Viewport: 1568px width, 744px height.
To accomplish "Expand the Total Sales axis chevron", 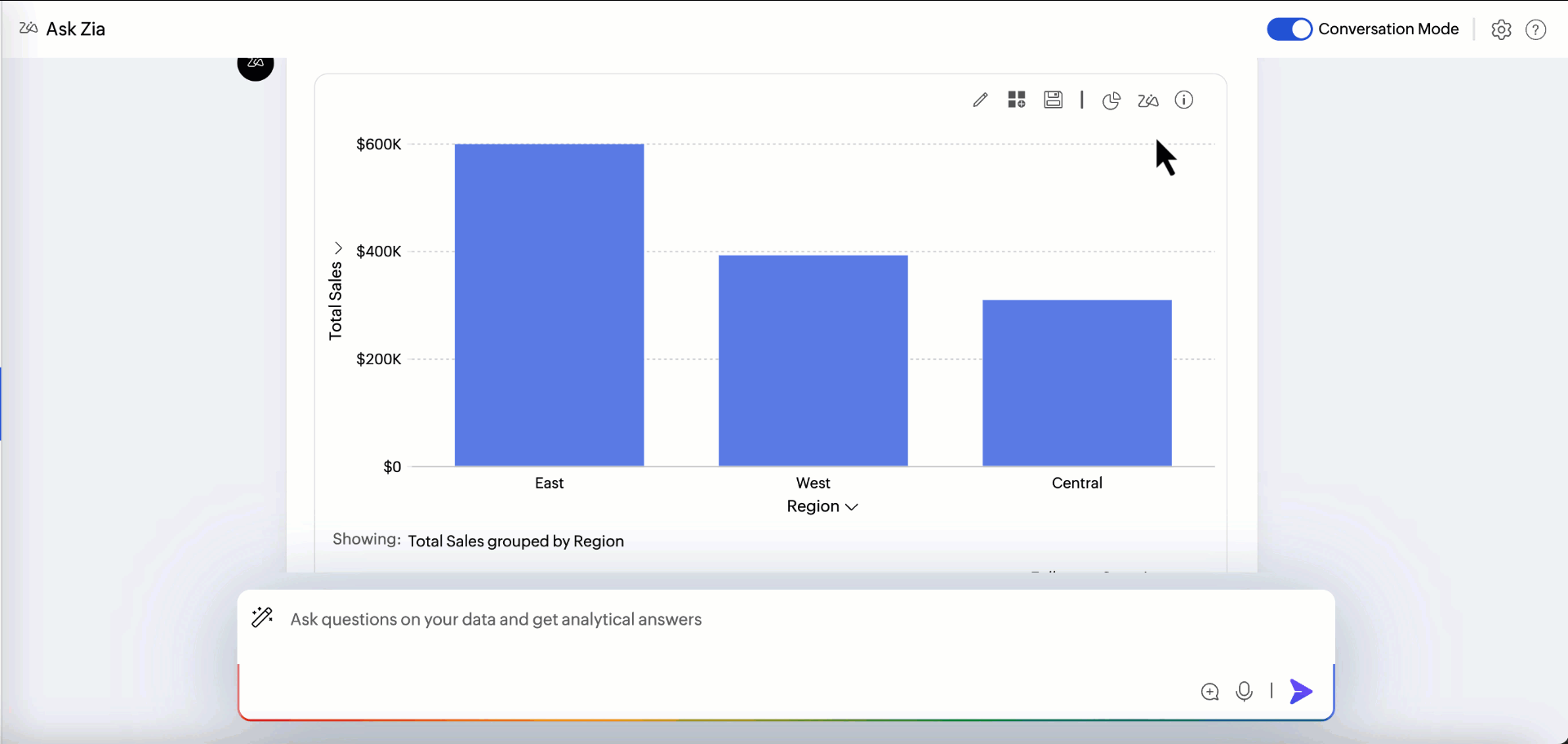I will [x=338, y=247].
